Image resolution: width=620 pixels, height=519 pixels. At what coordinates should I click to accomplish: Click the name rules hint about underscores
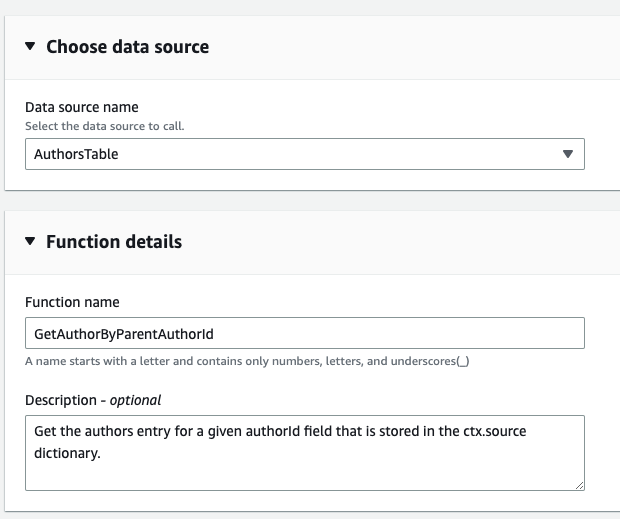[x=247, y=361]
